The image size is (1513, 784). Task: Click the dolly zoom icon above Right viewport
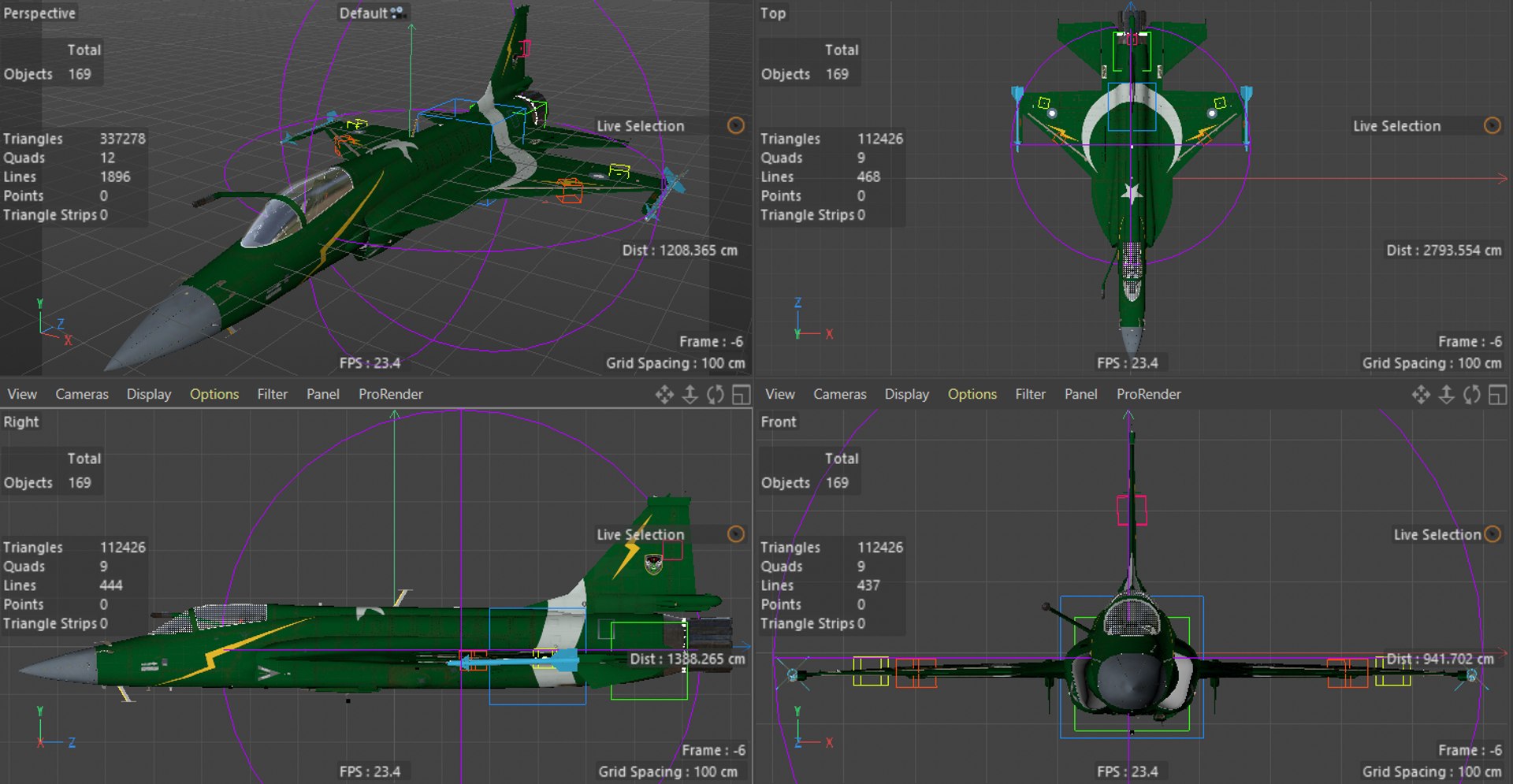(x=690, y=395)
